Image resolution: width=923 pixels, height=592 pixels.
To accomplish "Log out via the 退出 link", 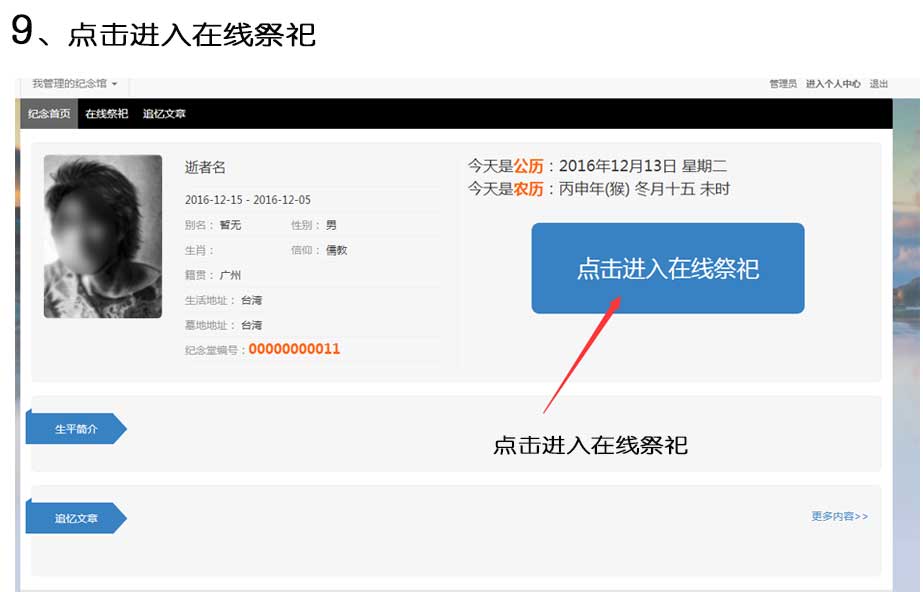I will click(x=878, y=85).
